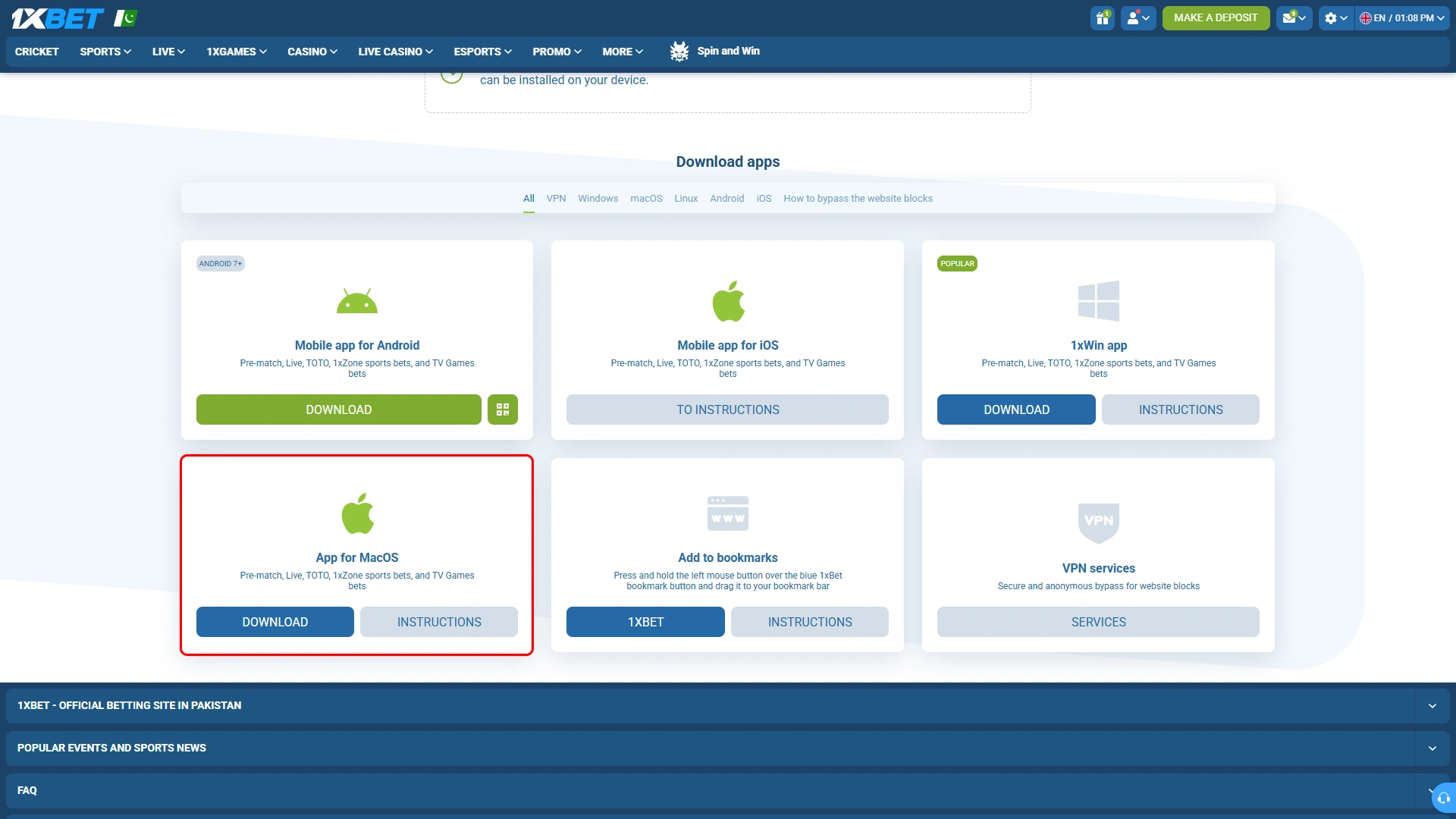This screenshot has height=819, width=1456.
Task: Click the Windows logo icon on 1xWin card
Action: click(1099, 301)
